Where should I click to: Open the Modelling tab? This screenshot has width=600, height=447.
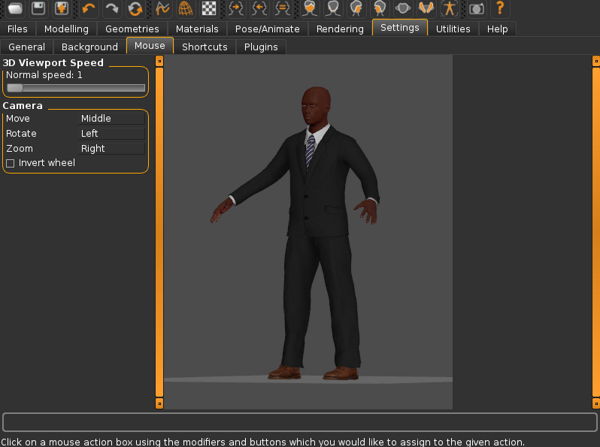[x=66, y=29]
